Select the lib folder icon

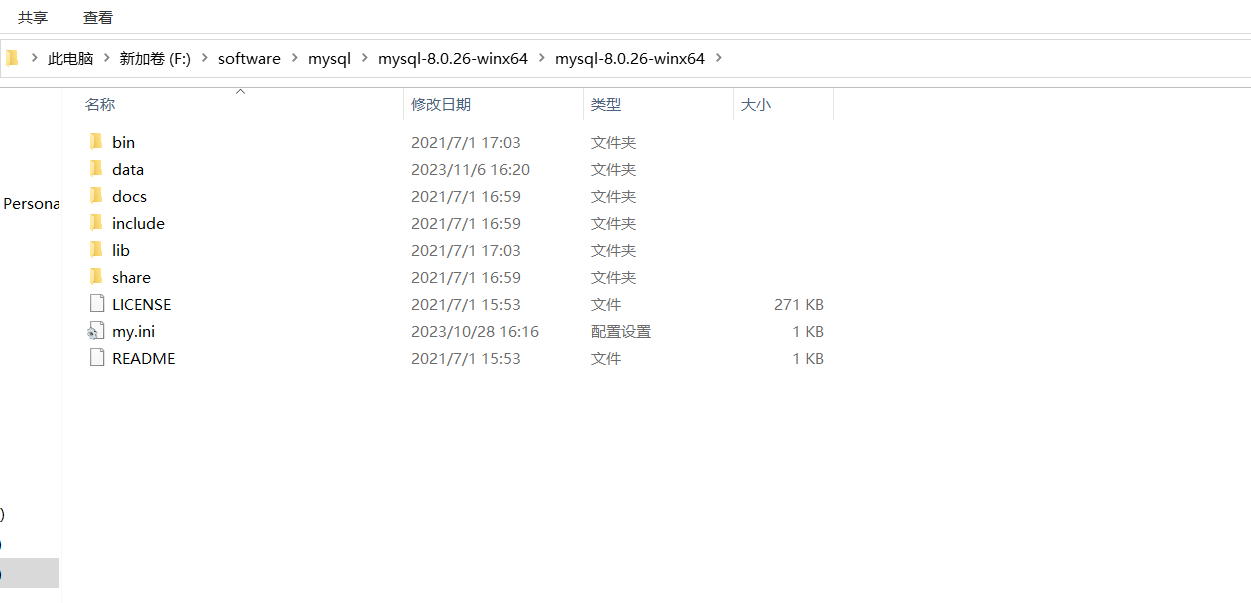(x=96, y=250)
